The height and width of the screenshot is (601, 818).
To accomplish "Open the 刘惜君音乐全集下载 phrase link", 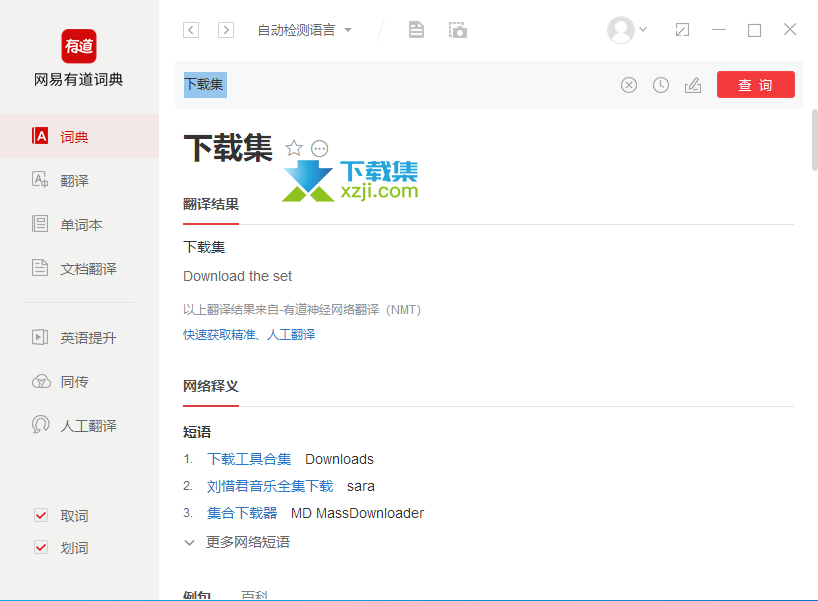I will click(270, 486).
